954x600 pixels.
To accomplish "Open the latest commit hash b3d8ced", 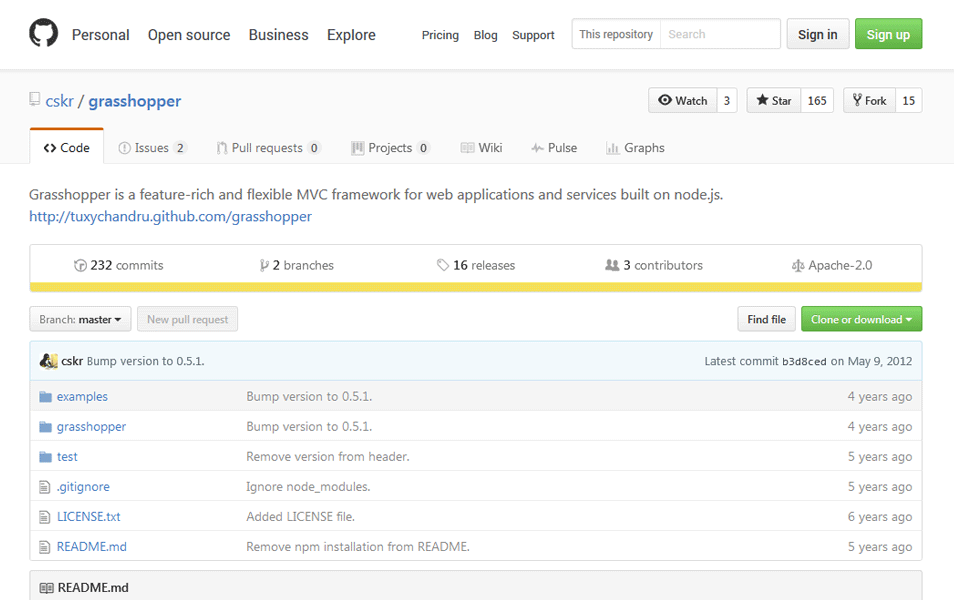I will [804, 361].
